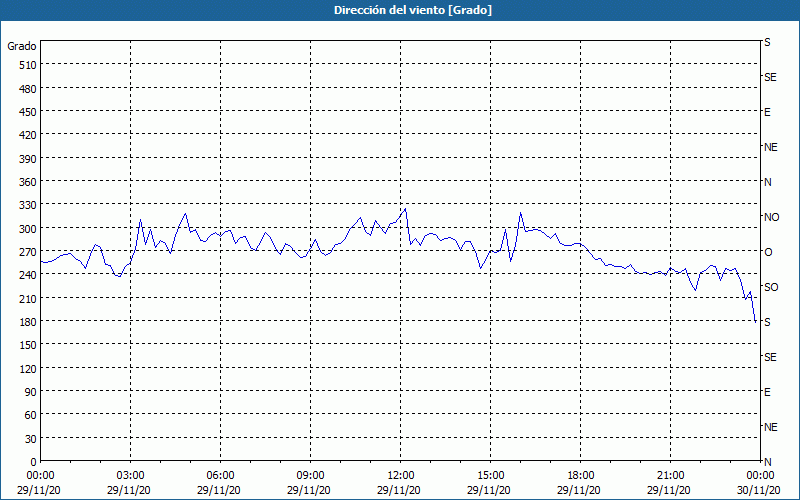Click the 30 degree axis label
800x500 pixels.
coord(31,439)
